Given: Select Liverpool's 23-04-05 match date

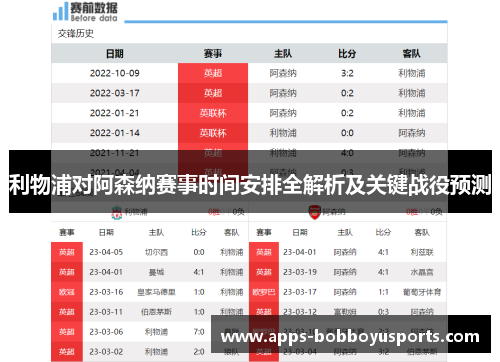Looking at the screenshot, I should pyautogui.click(x=106, y=252).
